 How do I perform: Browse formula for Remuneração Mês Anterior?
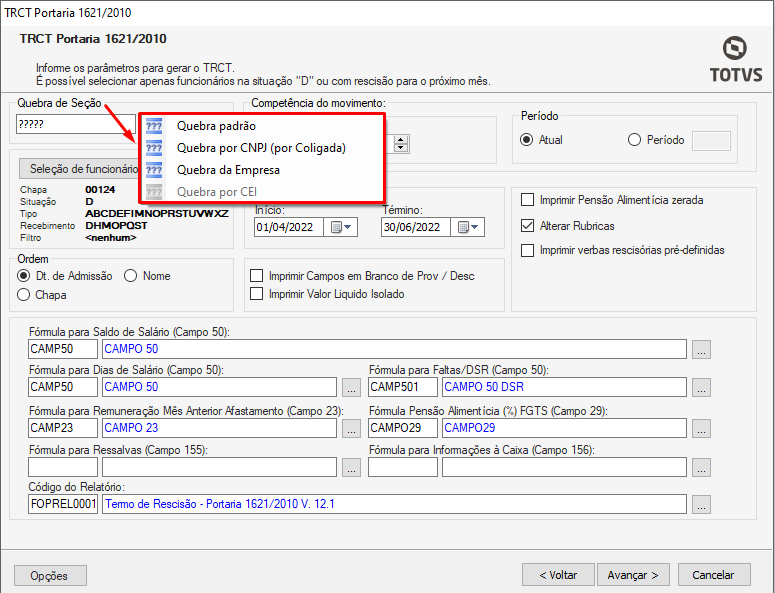click(351, 428)
